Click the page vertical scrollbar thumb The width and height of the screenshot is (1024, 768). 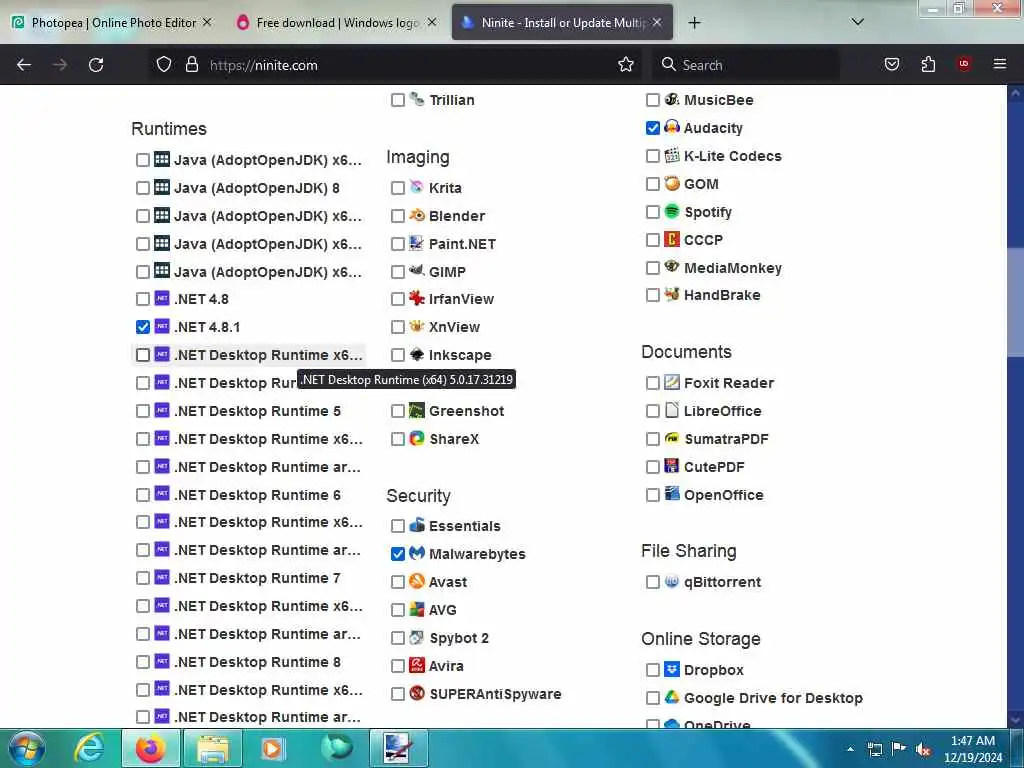tap(1015, 302)
